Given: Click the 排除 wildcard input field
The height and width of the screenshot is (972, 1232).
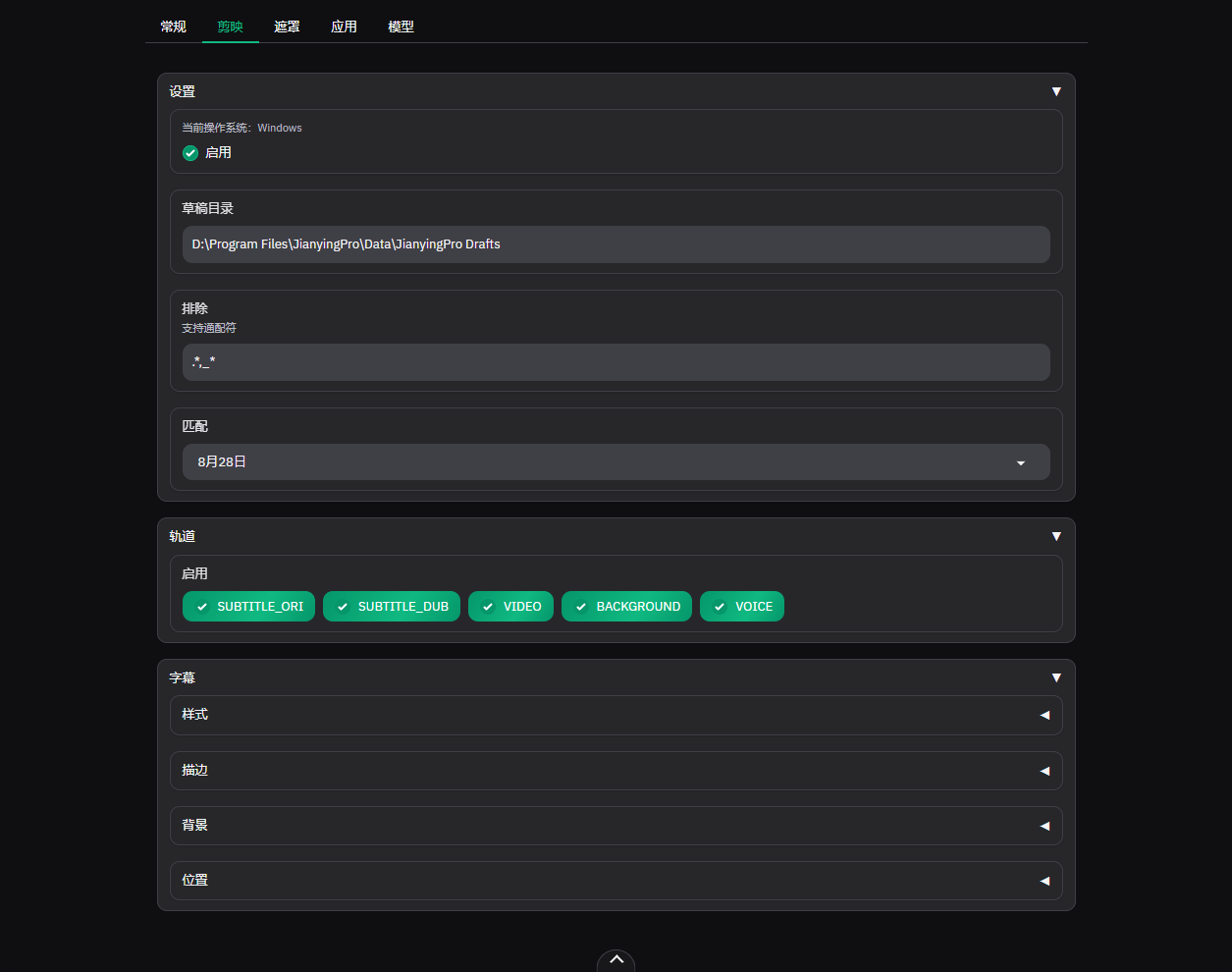Looking at the screenshot, I should (616, 362).
